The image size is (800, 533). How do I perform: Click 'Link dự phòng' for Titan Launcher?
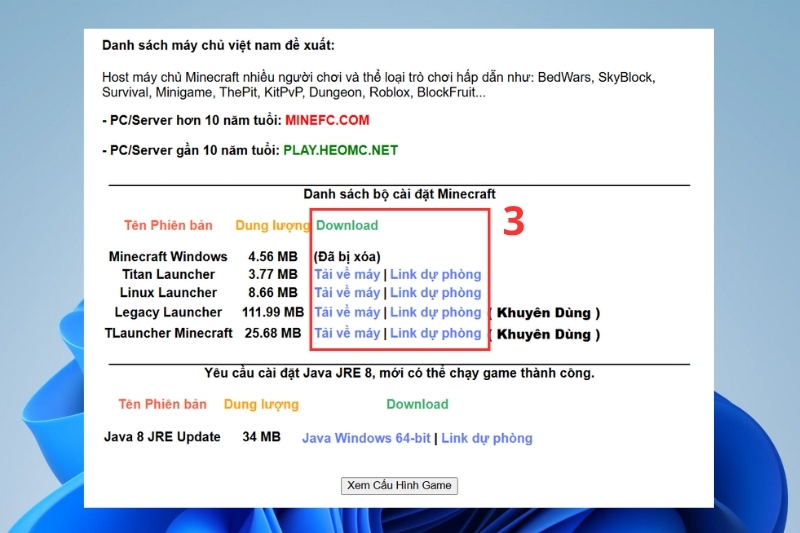[436, 274]
